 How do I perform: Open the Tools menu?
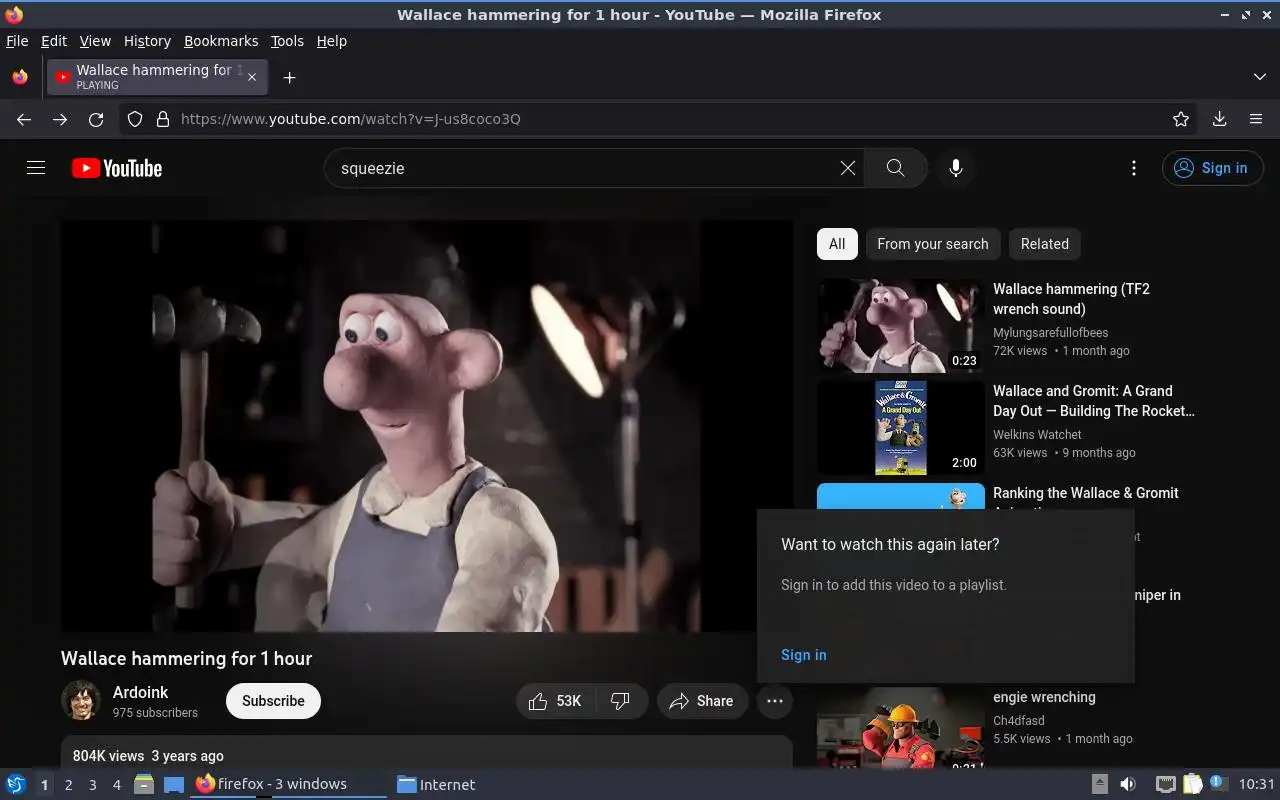[287, 41]
